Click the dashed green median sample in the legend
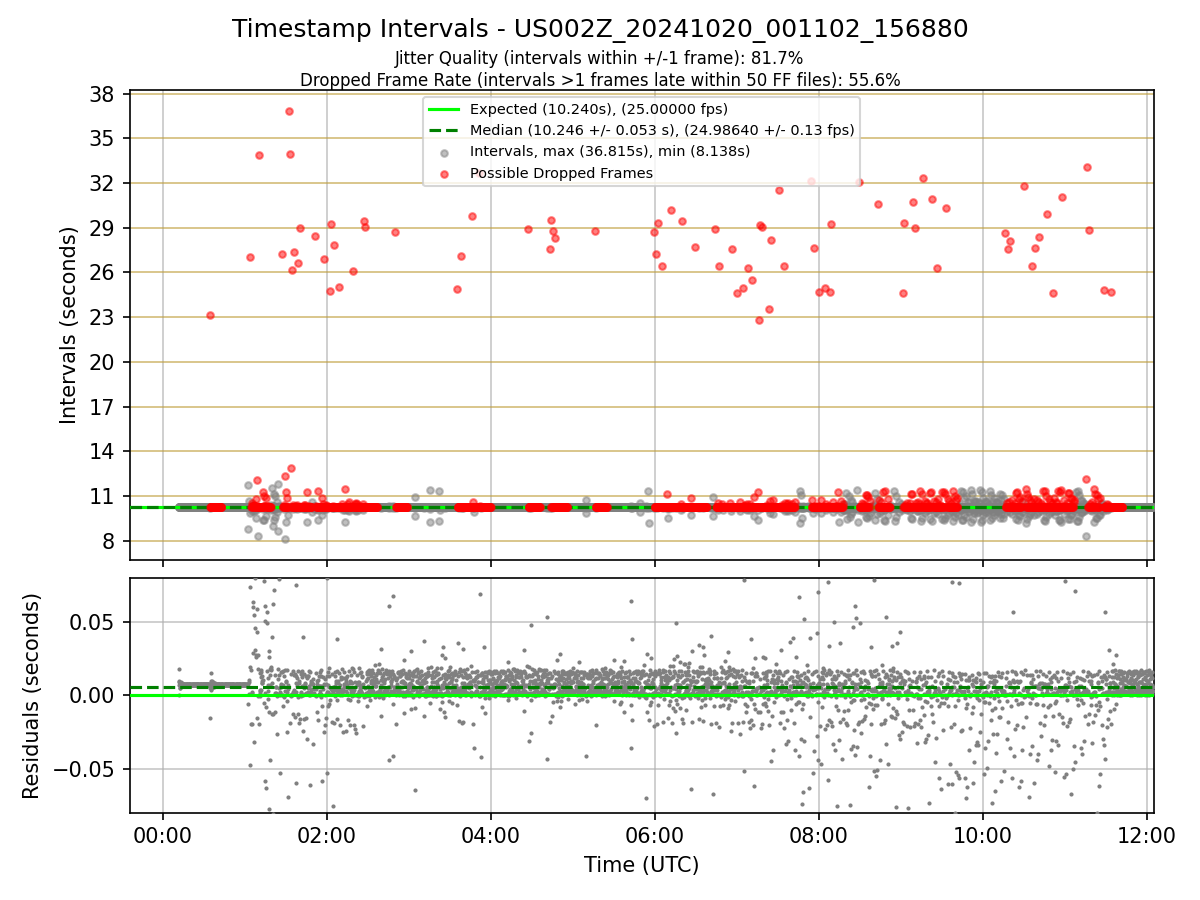 pyautogui.click(x=445, y=130)
